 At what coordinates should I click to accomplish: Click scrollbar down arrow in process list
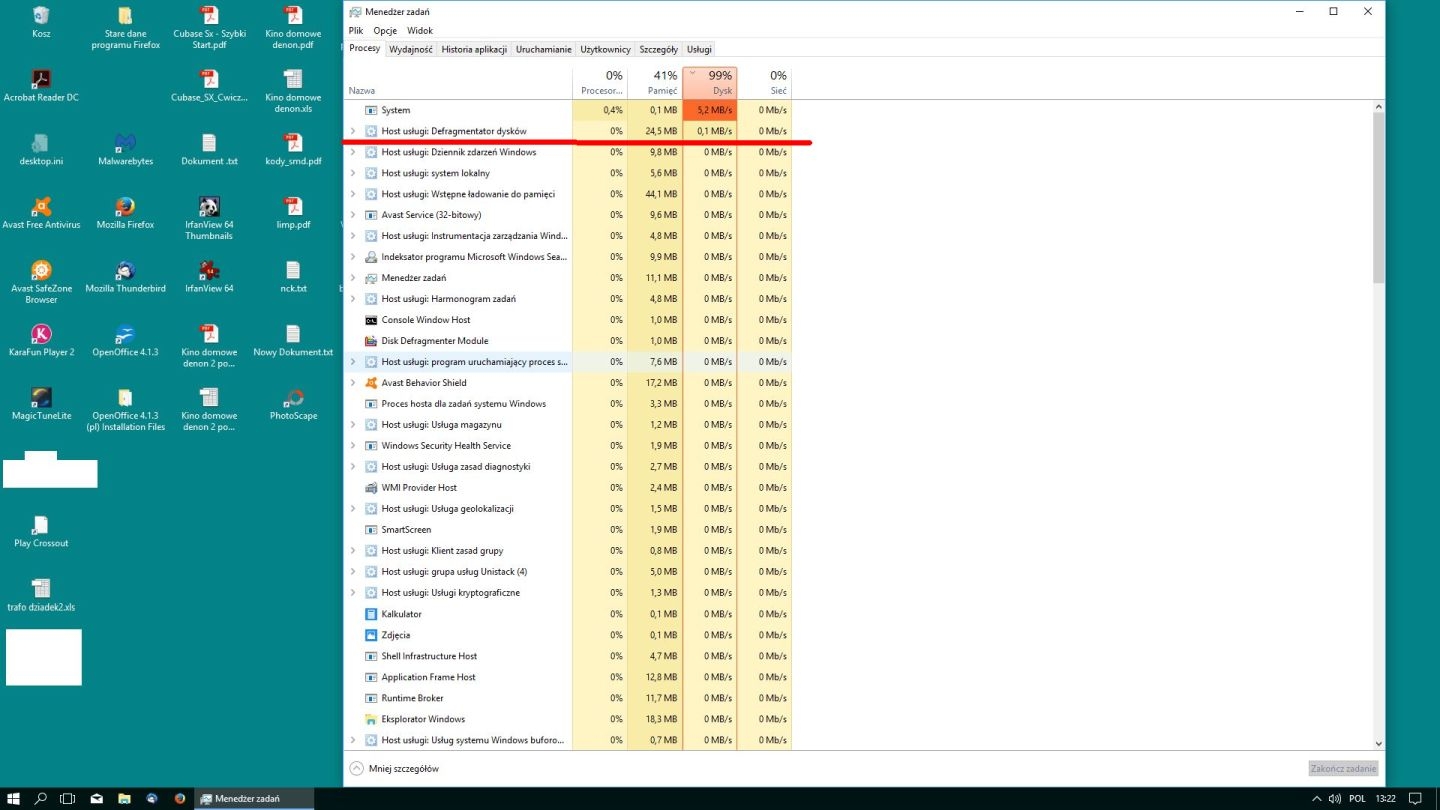1379,744
